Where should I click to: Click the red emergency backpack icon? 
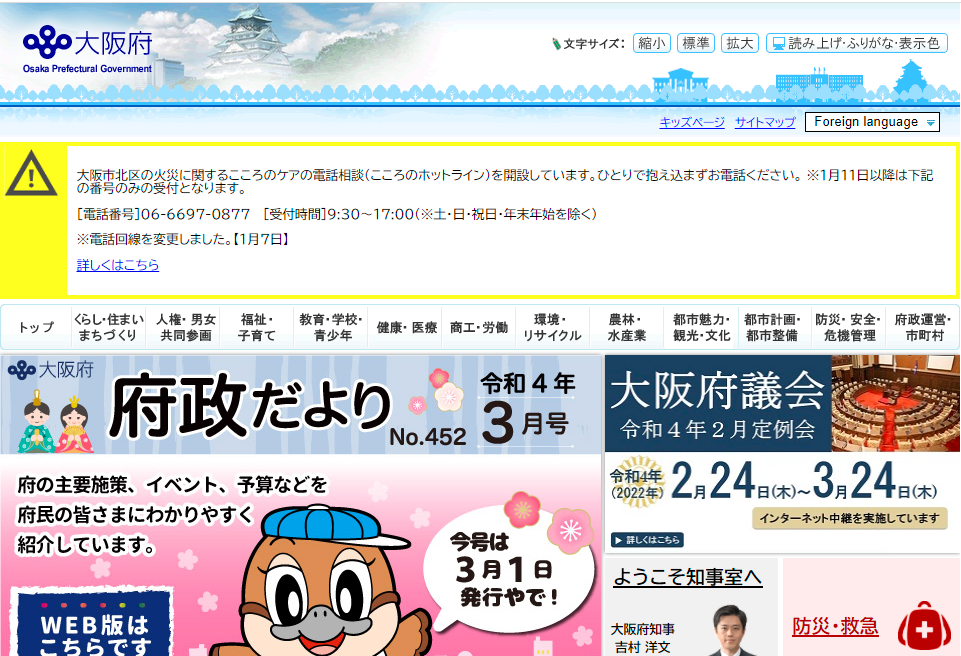tap(924, 626)
